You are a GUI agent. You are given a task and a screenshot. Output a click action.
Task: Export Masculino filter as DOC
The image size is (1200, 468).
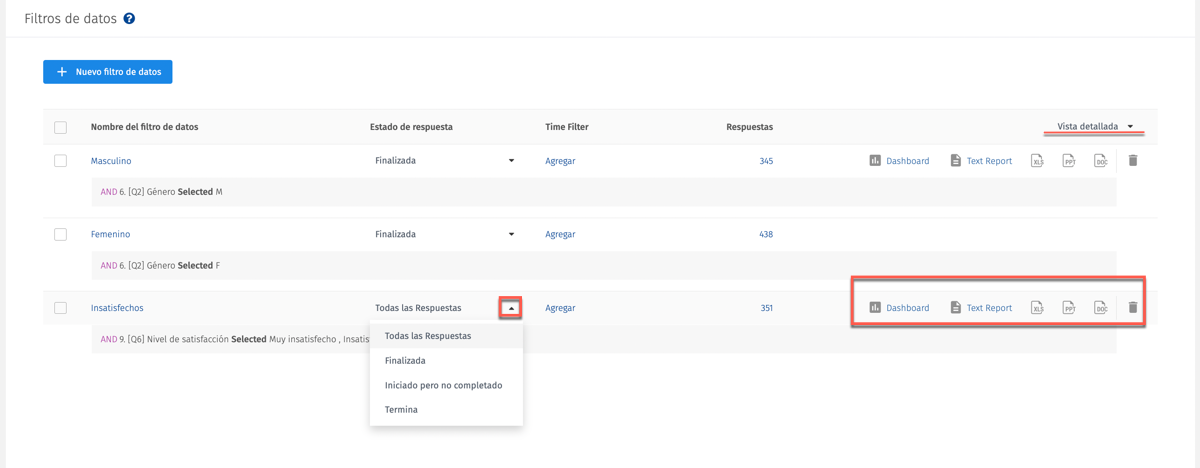(1100, 161)
